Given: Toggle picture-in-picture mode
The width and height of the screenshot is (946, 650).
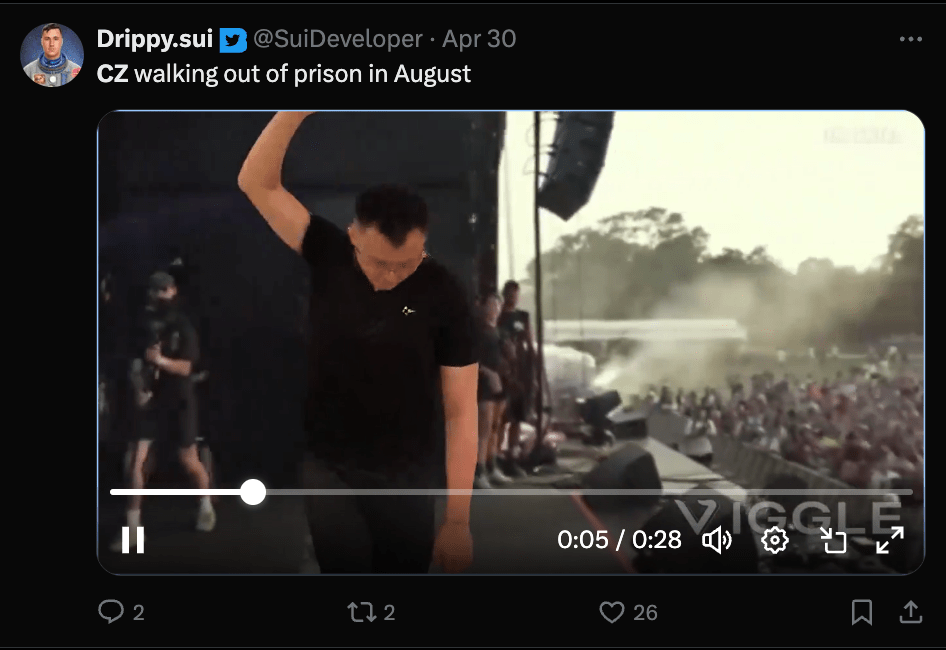Looking at the screenshot, I should click(x=833, y=540).
